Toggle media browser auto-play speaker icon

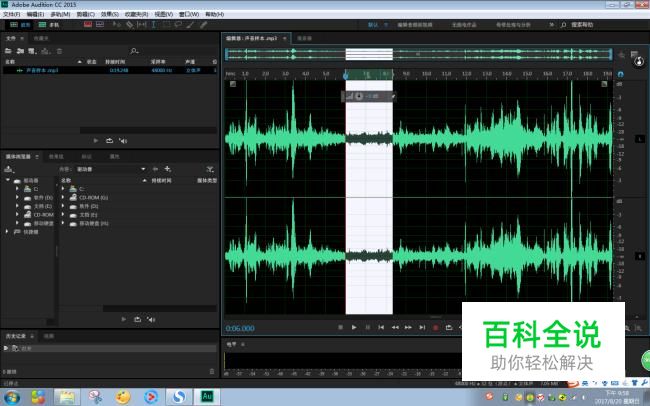[x=151, y=319]
